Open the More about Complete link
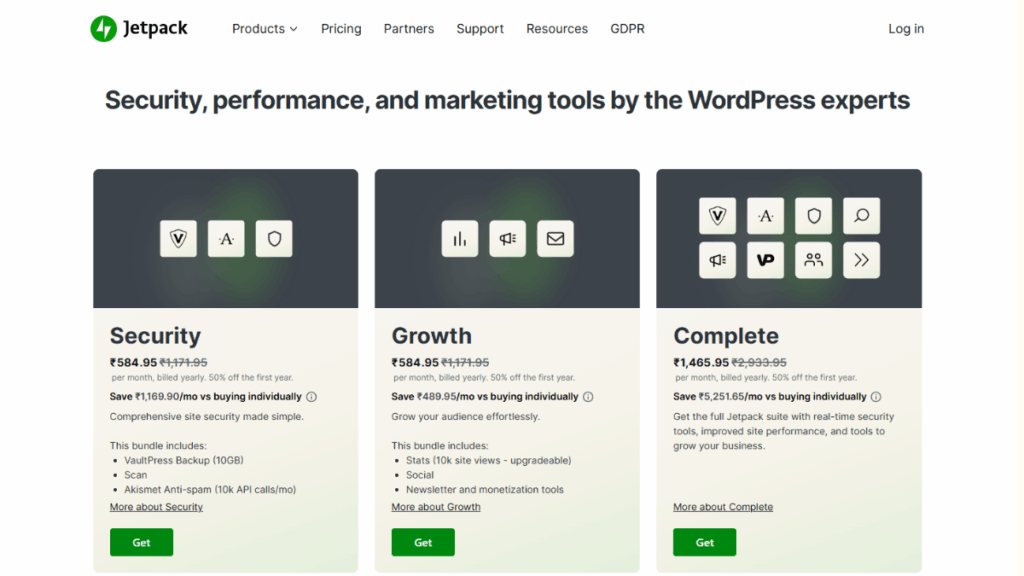 pos(723,507)
